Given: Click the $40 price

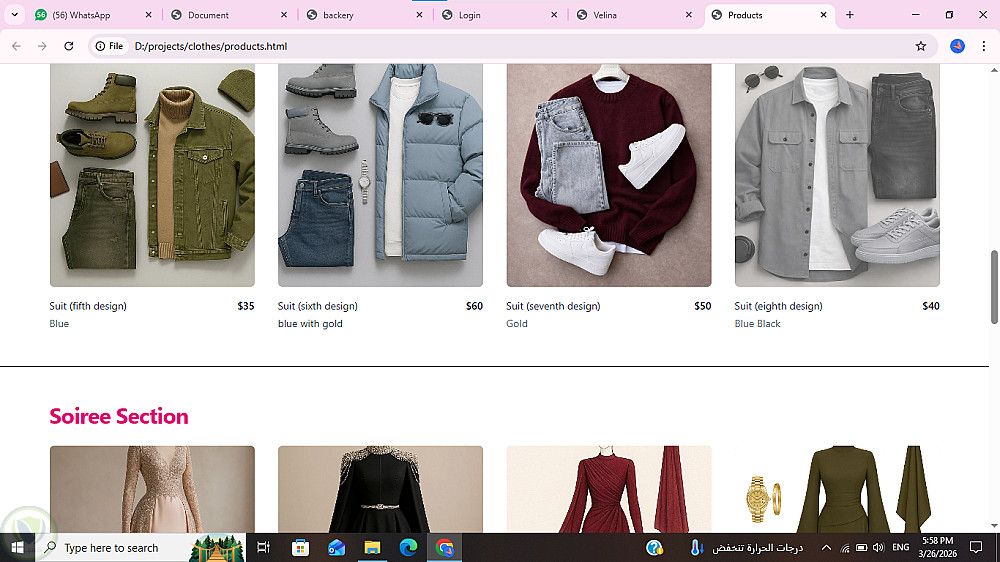Looking at the screenshot, I should tap(930, 306).
